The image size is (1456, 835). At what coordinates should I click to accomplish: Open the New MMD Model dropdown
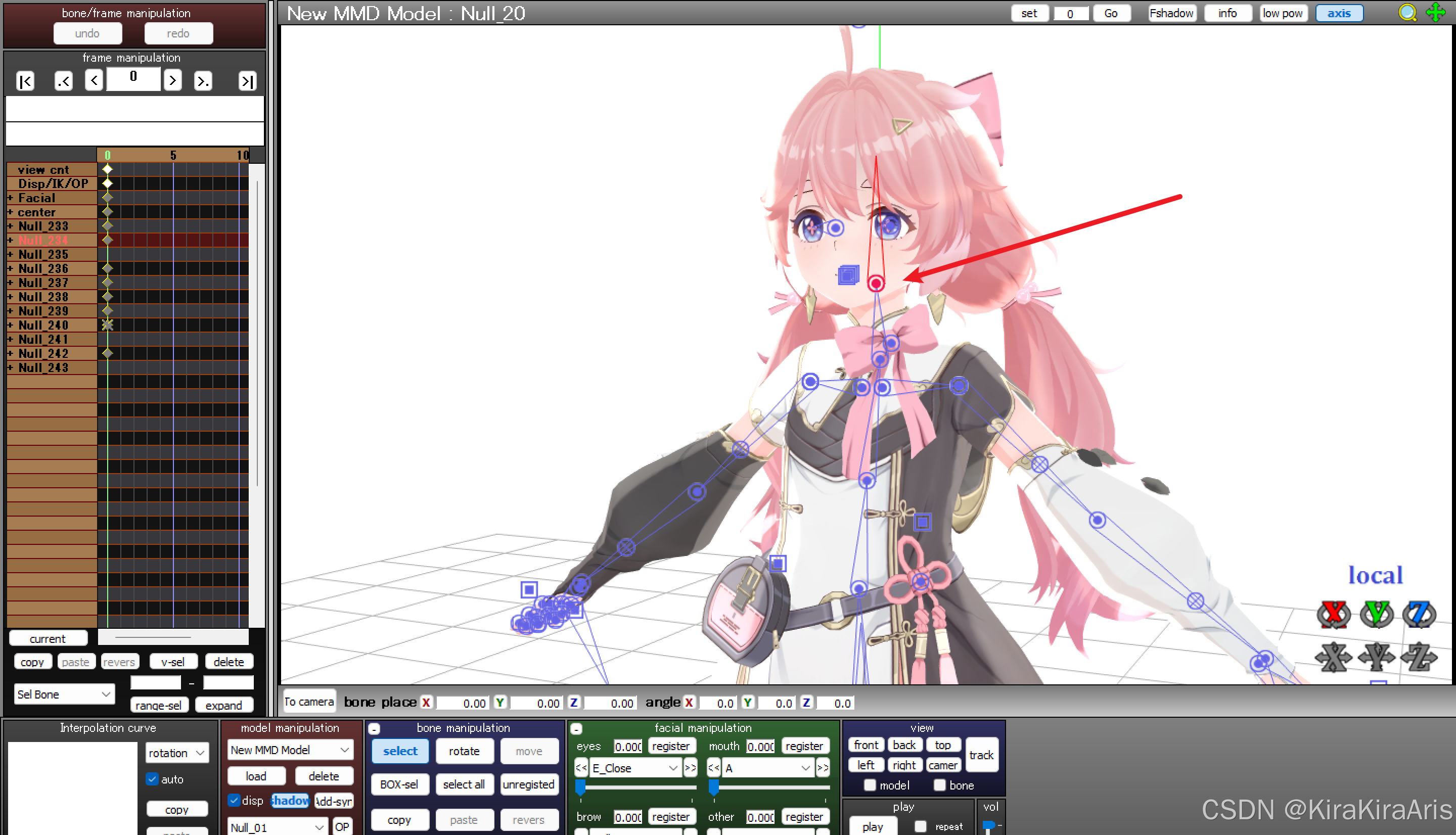coord(290,750)
